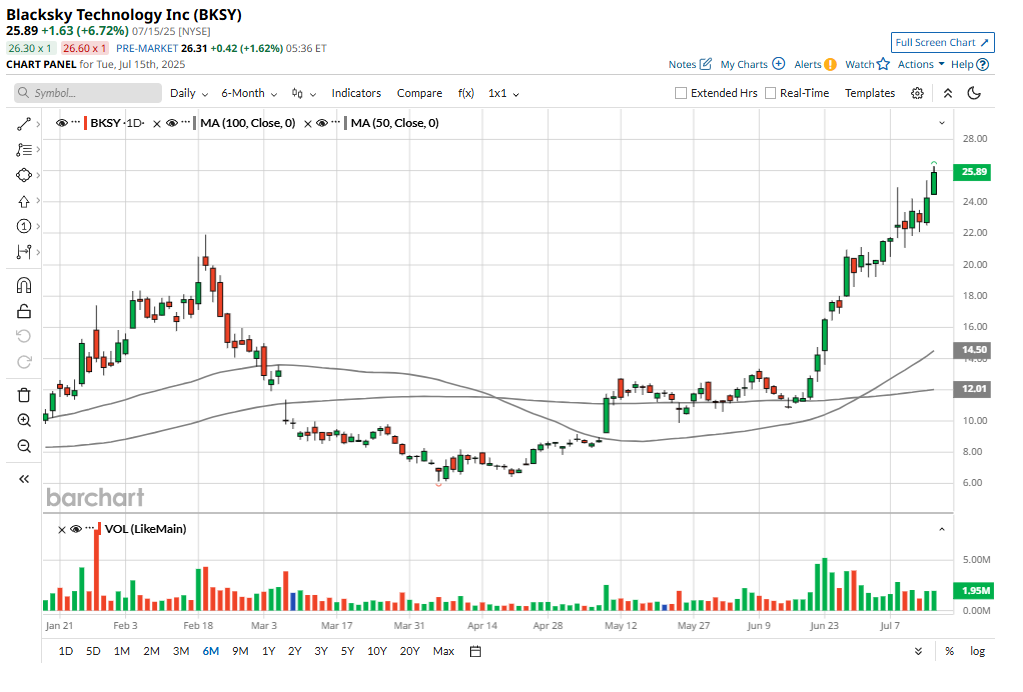1023x692 pixels.
Task: Click the red BKSY series color marker
Action: [85, 123]
